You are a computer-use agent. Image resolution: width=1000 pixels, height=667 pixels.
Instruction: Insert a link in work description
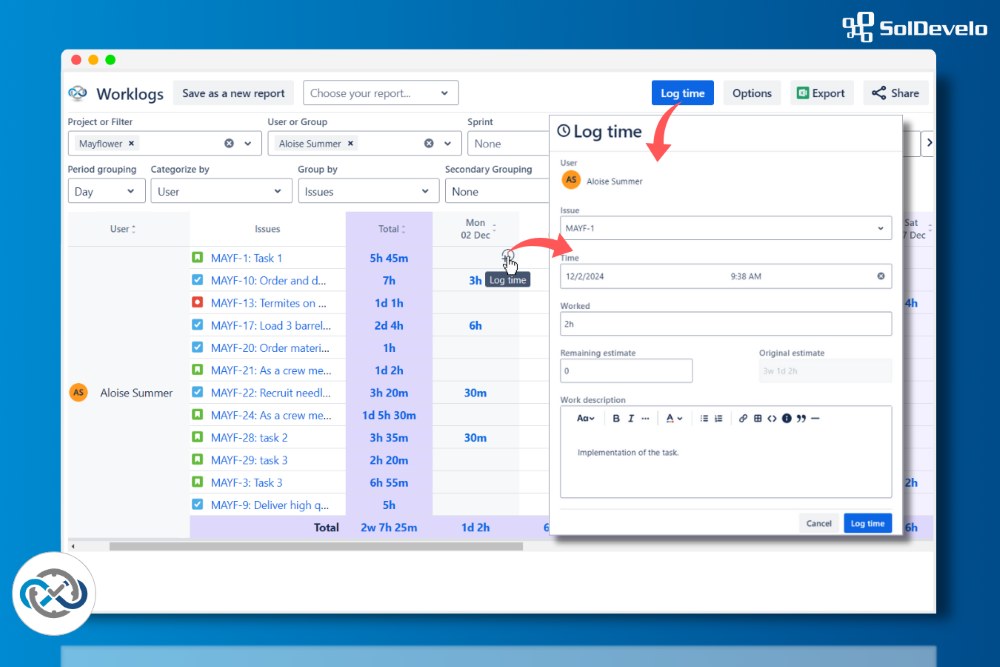click(x=743, y=418)
